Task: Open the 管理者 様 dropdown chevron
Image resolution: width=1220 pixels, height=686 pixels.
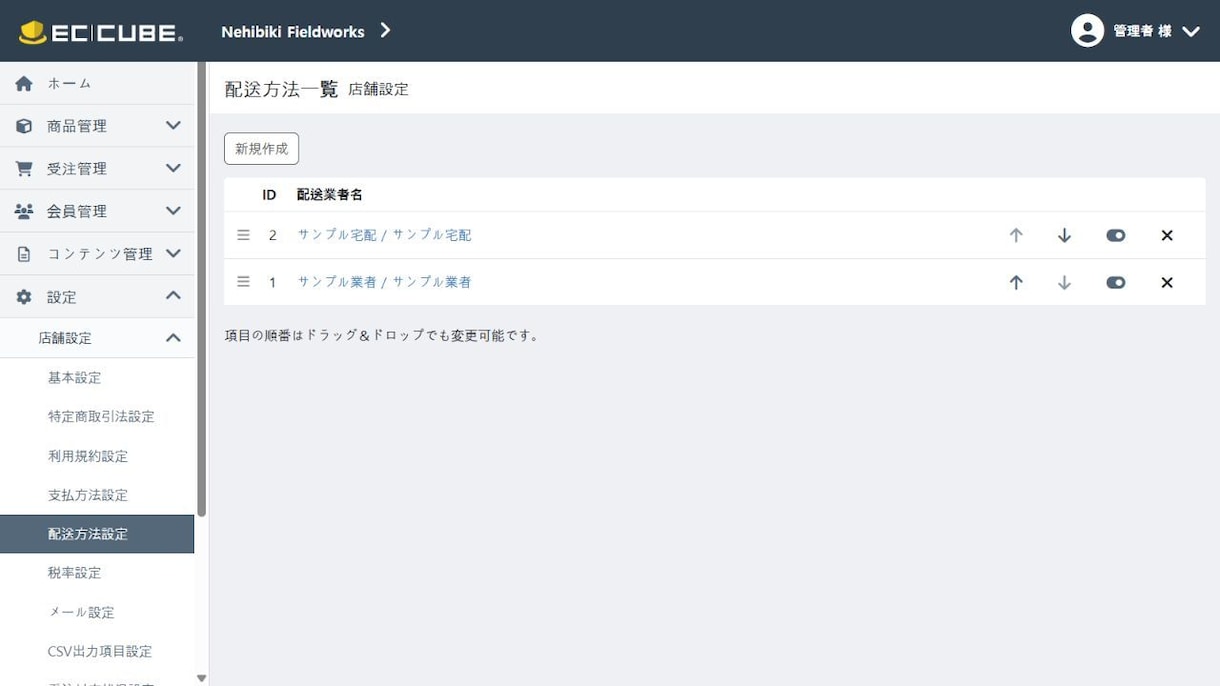Action: pyautogui.click(x=1190, y=32)
